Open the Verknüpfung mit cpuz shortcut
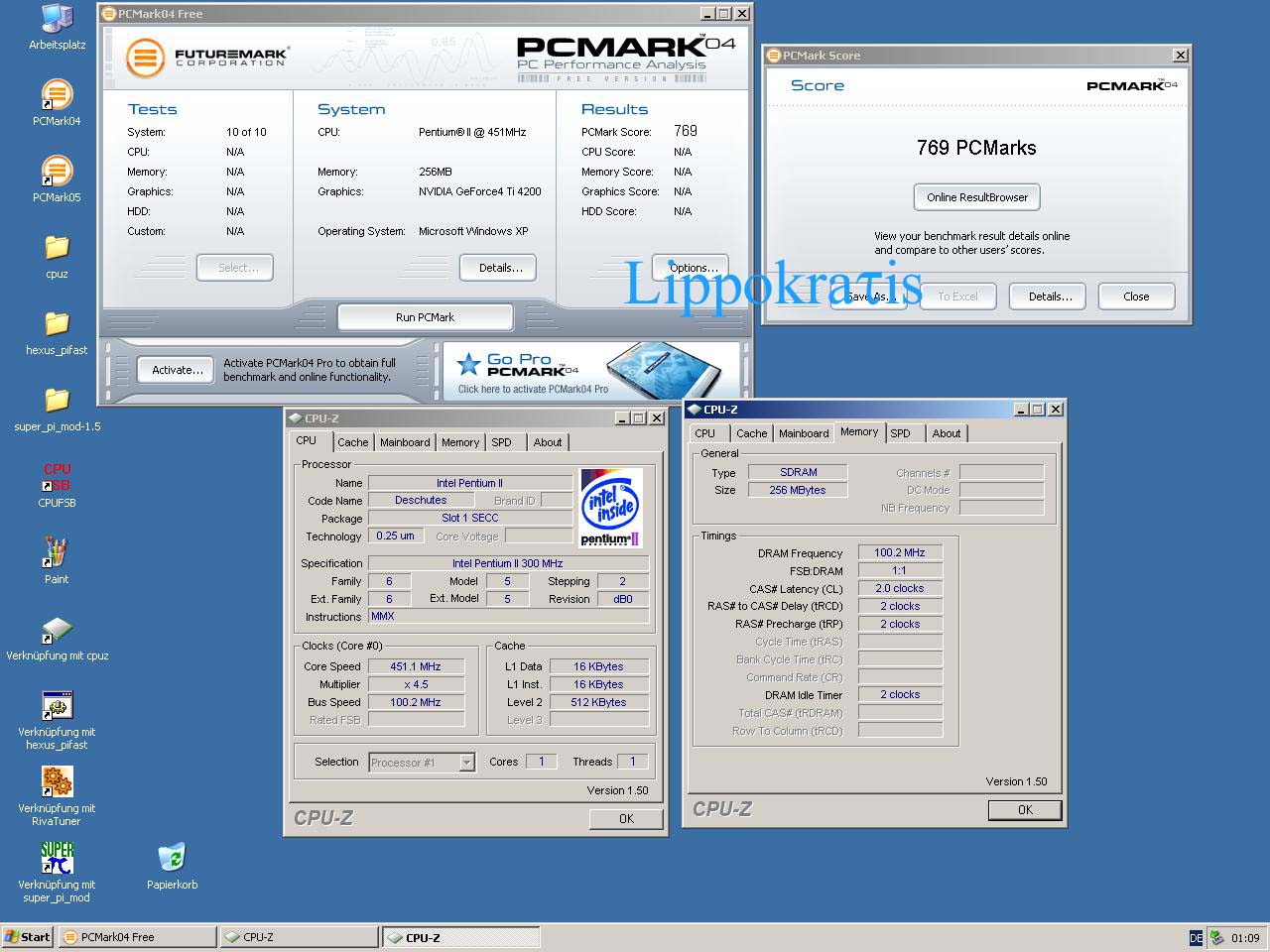 pos(57,638)
